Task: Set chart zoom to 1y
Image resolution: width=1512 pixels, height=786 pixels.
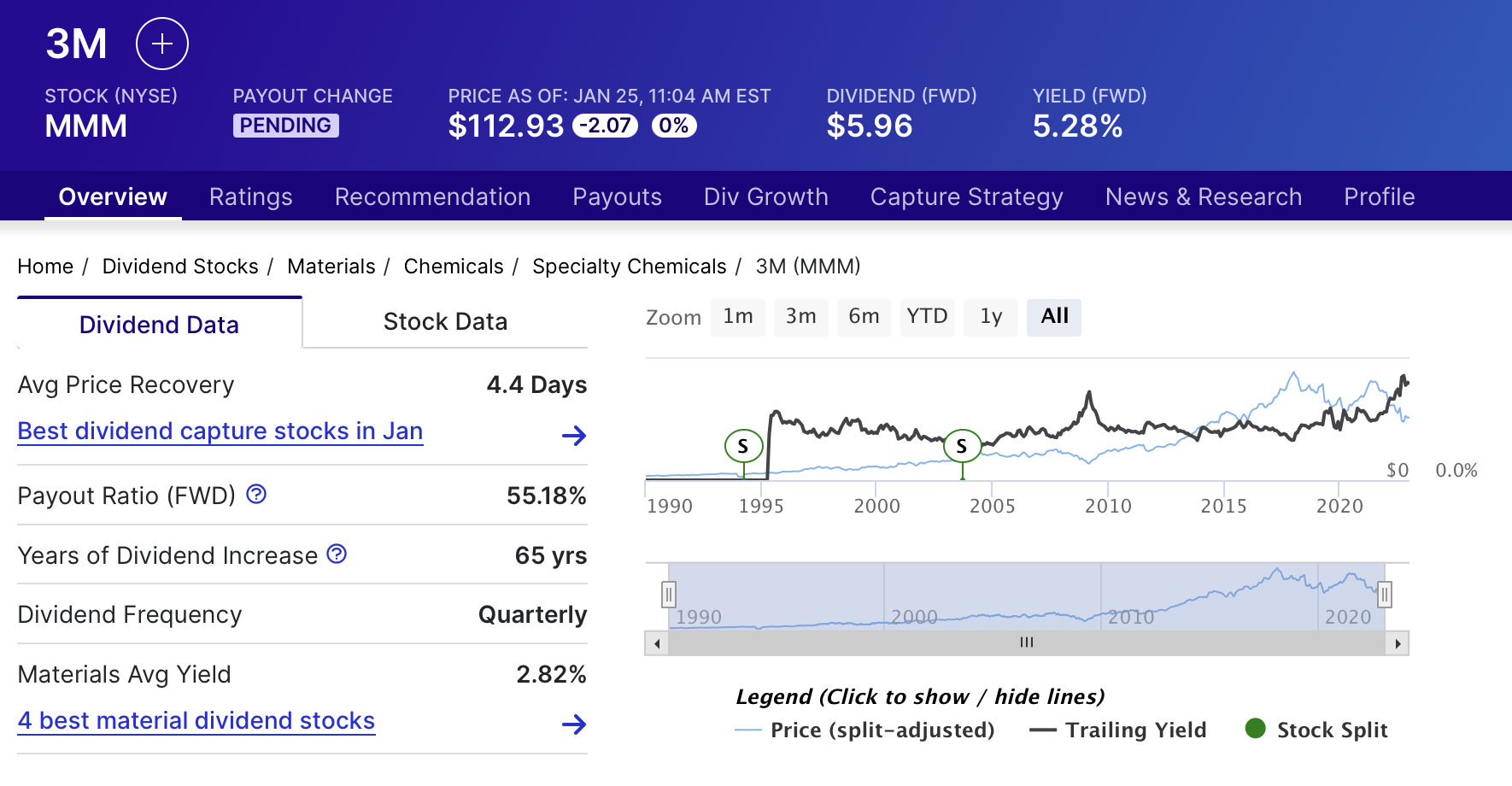Action: pos(991,317)
